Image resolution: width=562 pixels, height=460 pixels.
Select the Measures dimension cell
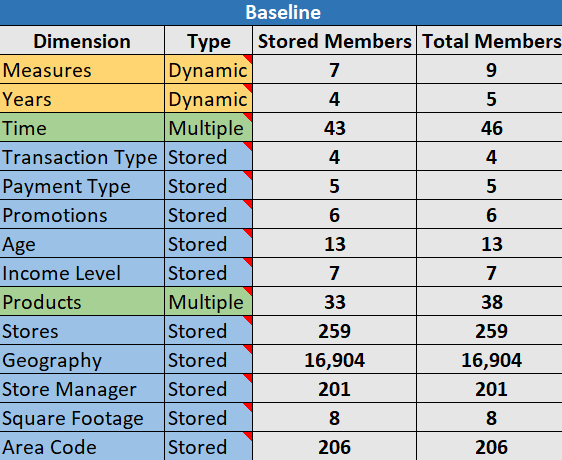[82, 70]
